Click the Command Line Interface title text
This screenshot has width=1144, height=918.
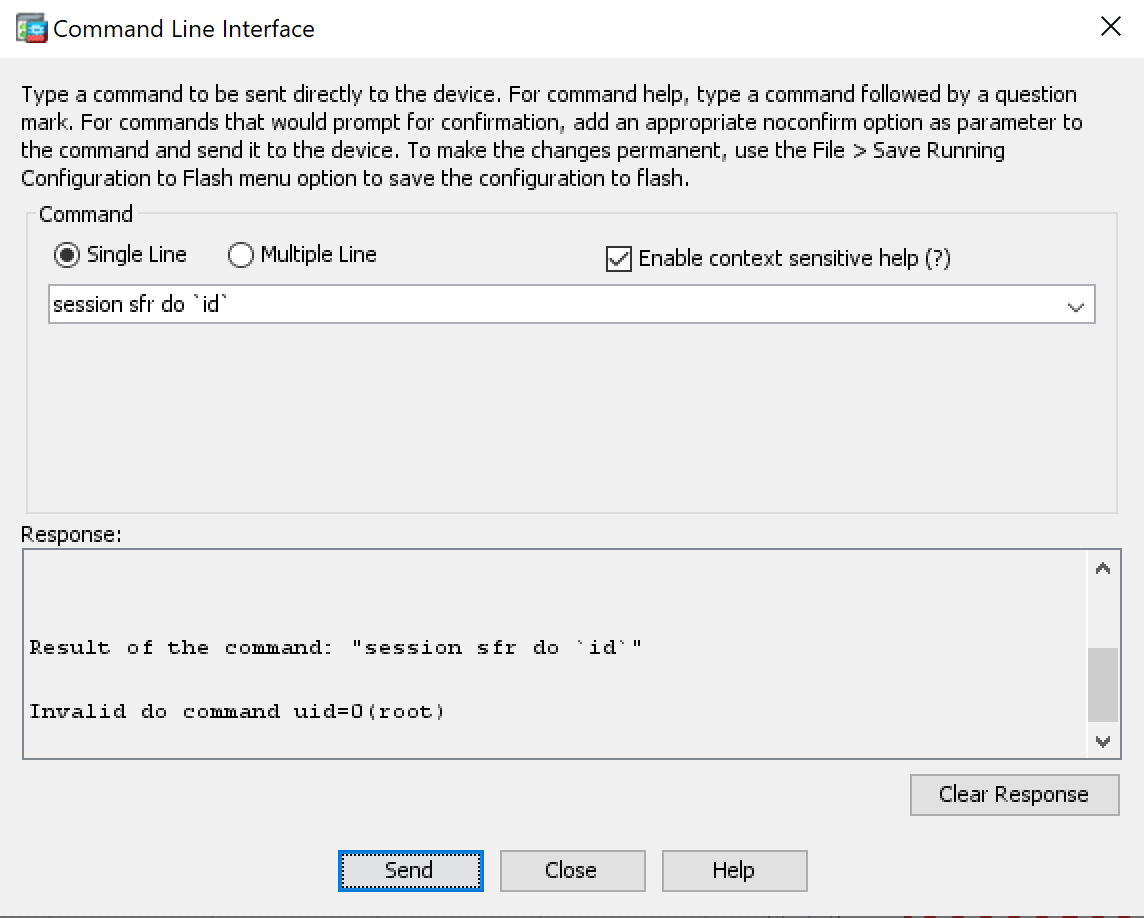(x=184, y=29)
